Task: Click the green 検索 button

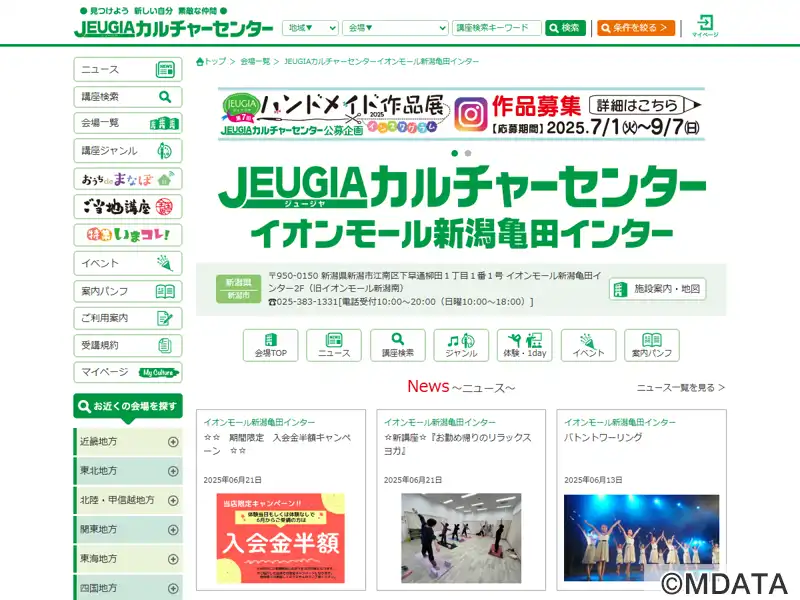Action: tap(565, 28)
